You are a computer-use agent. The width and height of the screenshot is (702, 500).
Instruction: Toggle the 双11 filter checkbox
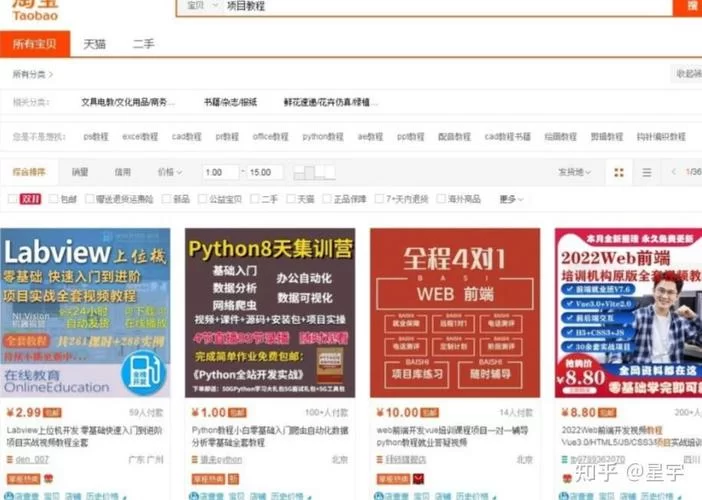(13, 199)
